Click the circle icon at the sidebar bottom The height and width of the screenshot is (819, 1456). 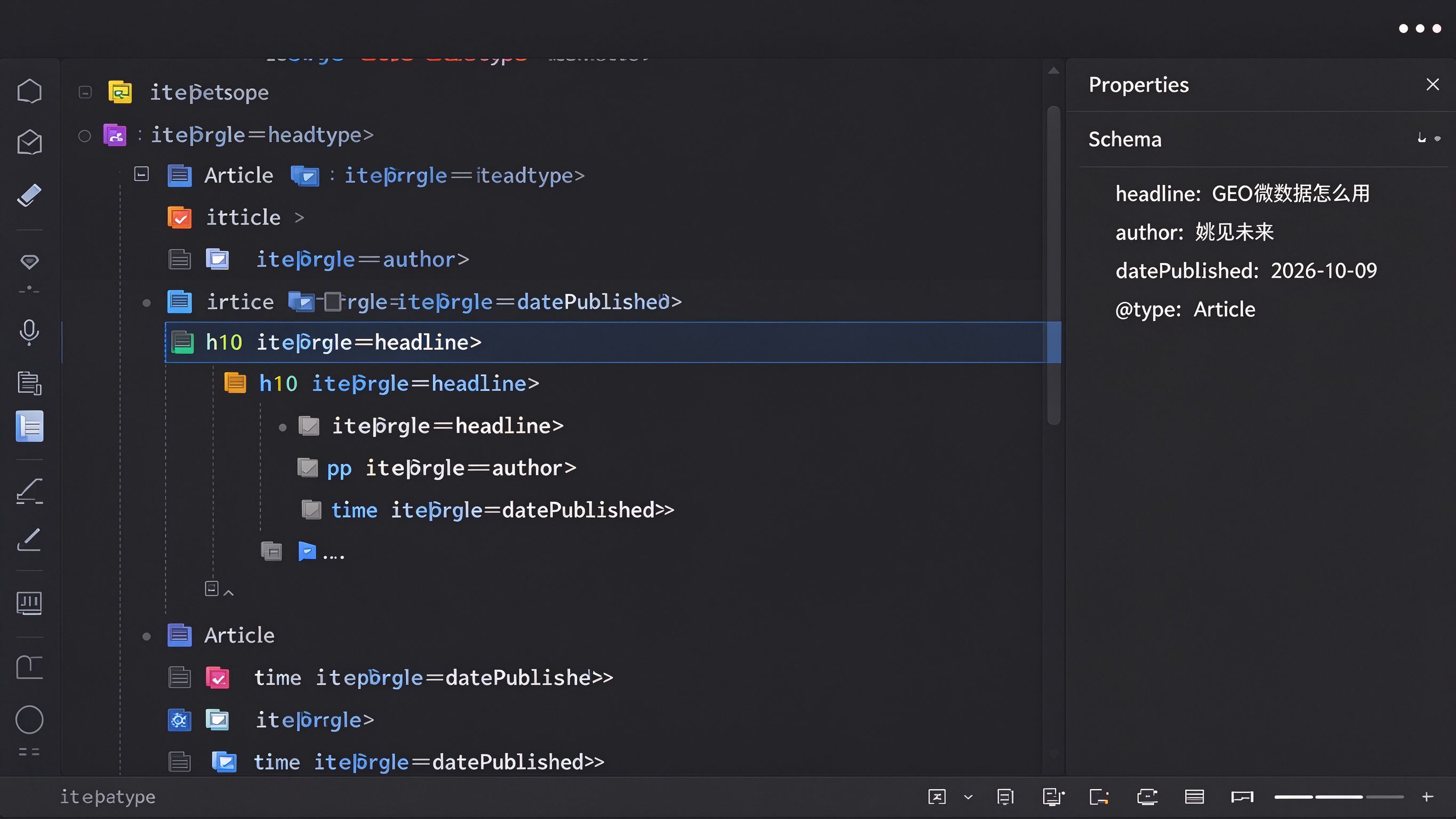(29, 719)
